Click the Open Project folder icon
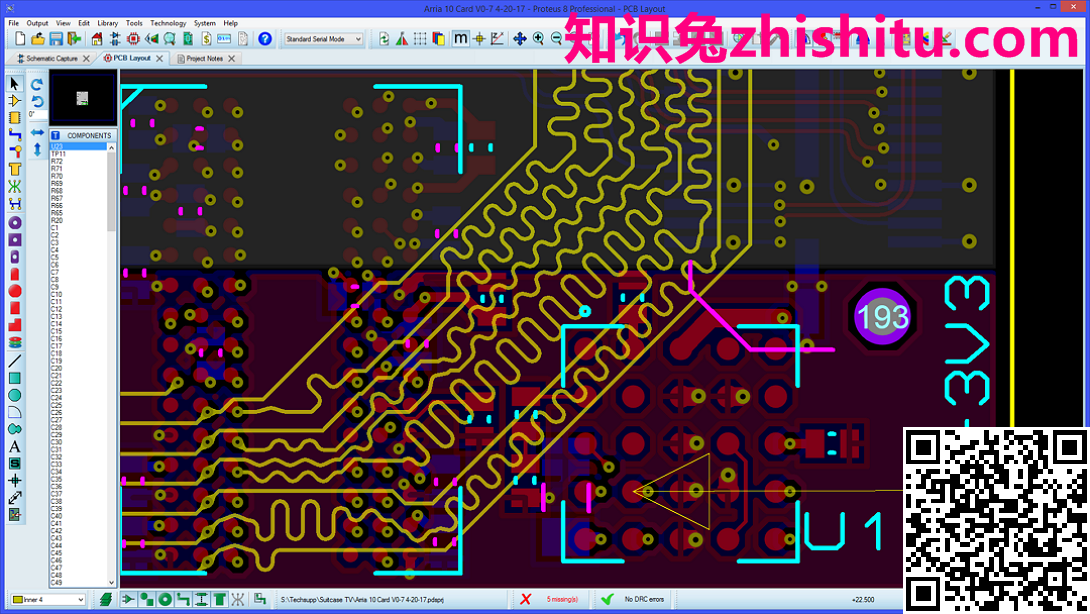Screen dimensions: 1090x614 [x=38, y=39]
